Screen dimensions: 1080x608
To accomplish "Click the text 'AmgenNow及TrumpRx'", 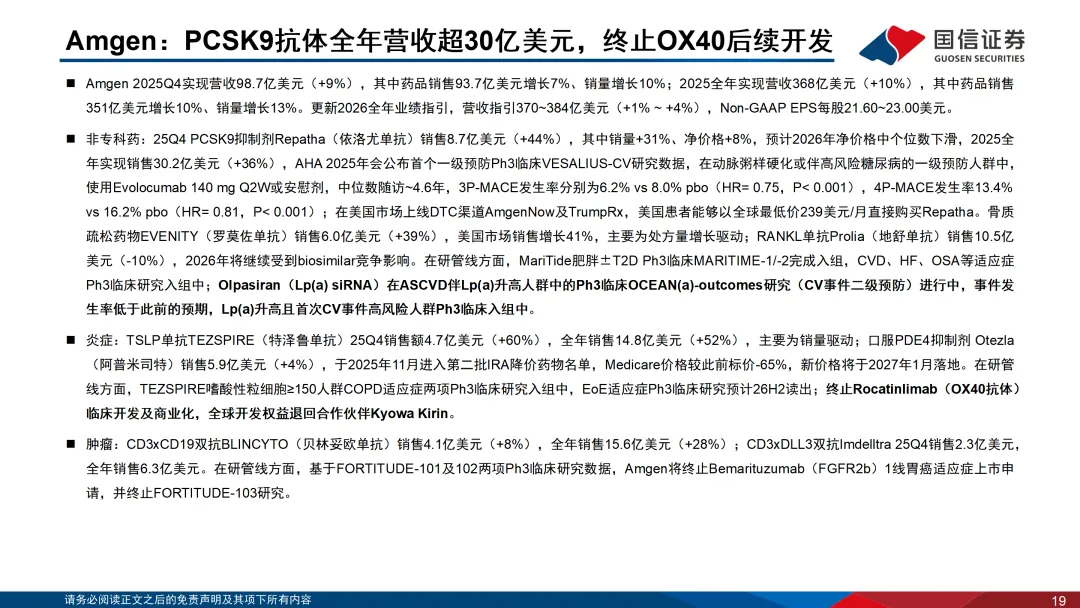I will tap(554, 212).
